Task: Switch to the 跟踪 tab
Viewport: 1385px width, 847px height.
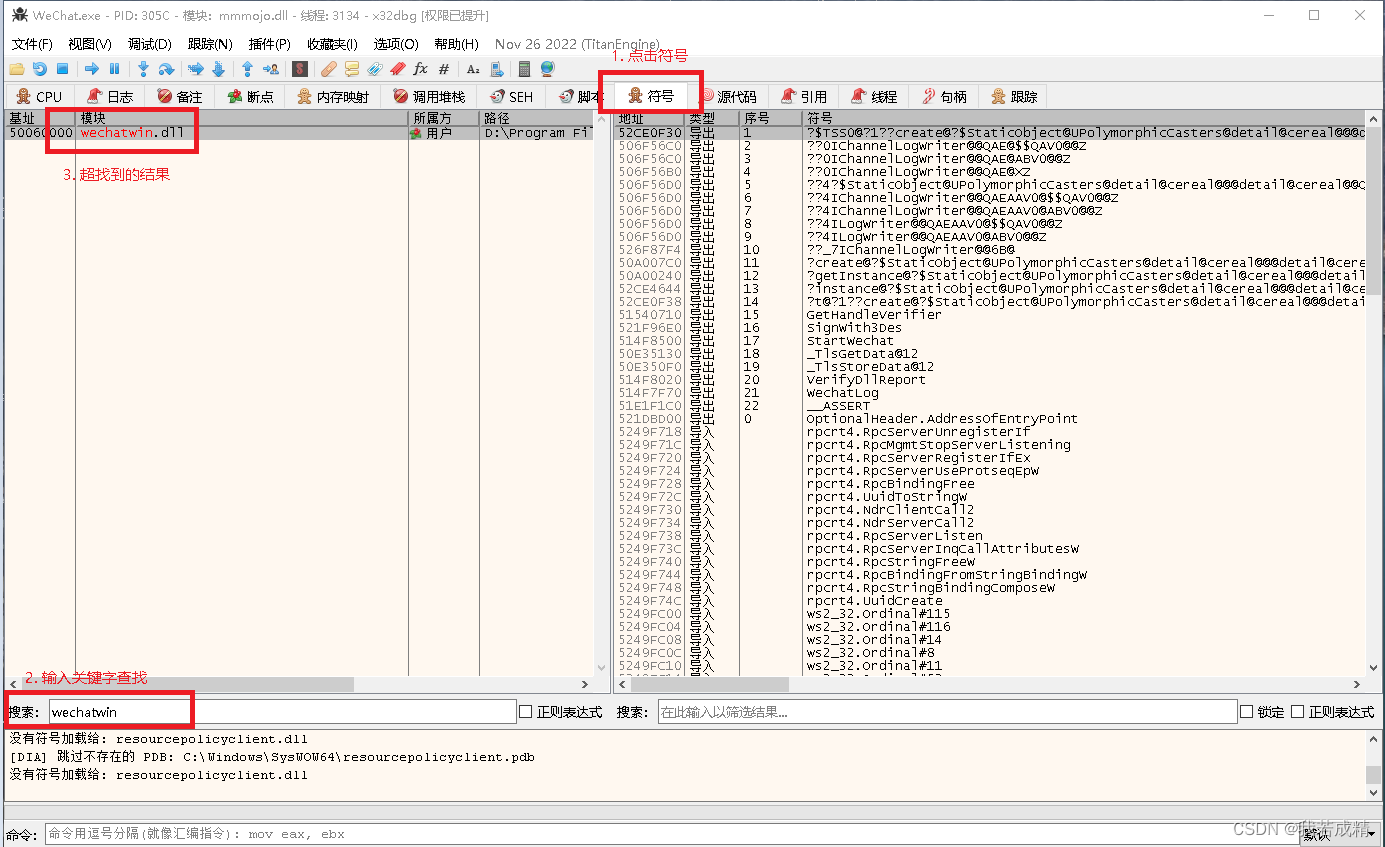Action: pos(1014,97)
